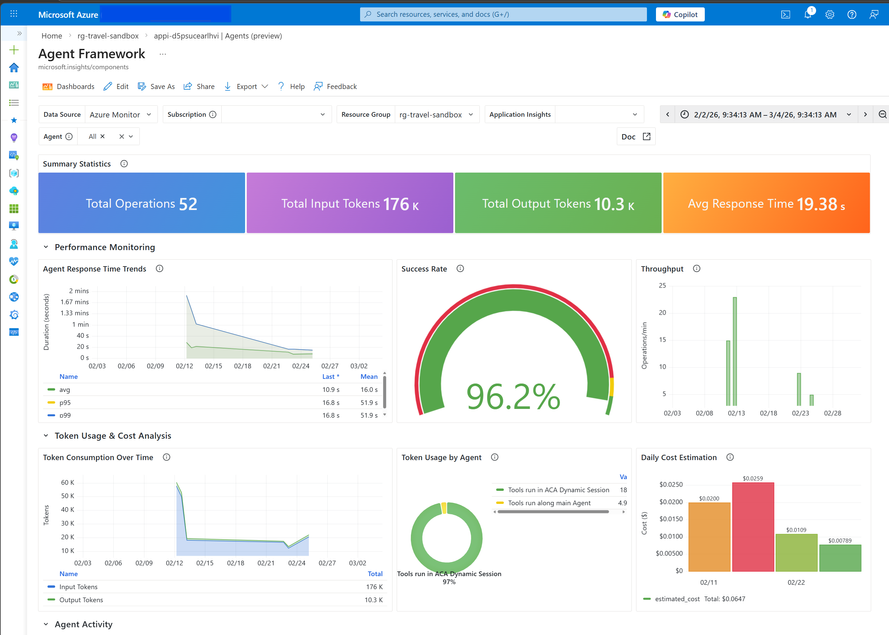889x635 pixels.
Task: Remove the All tag from the Agent filter
Action: tap(103, 137)
